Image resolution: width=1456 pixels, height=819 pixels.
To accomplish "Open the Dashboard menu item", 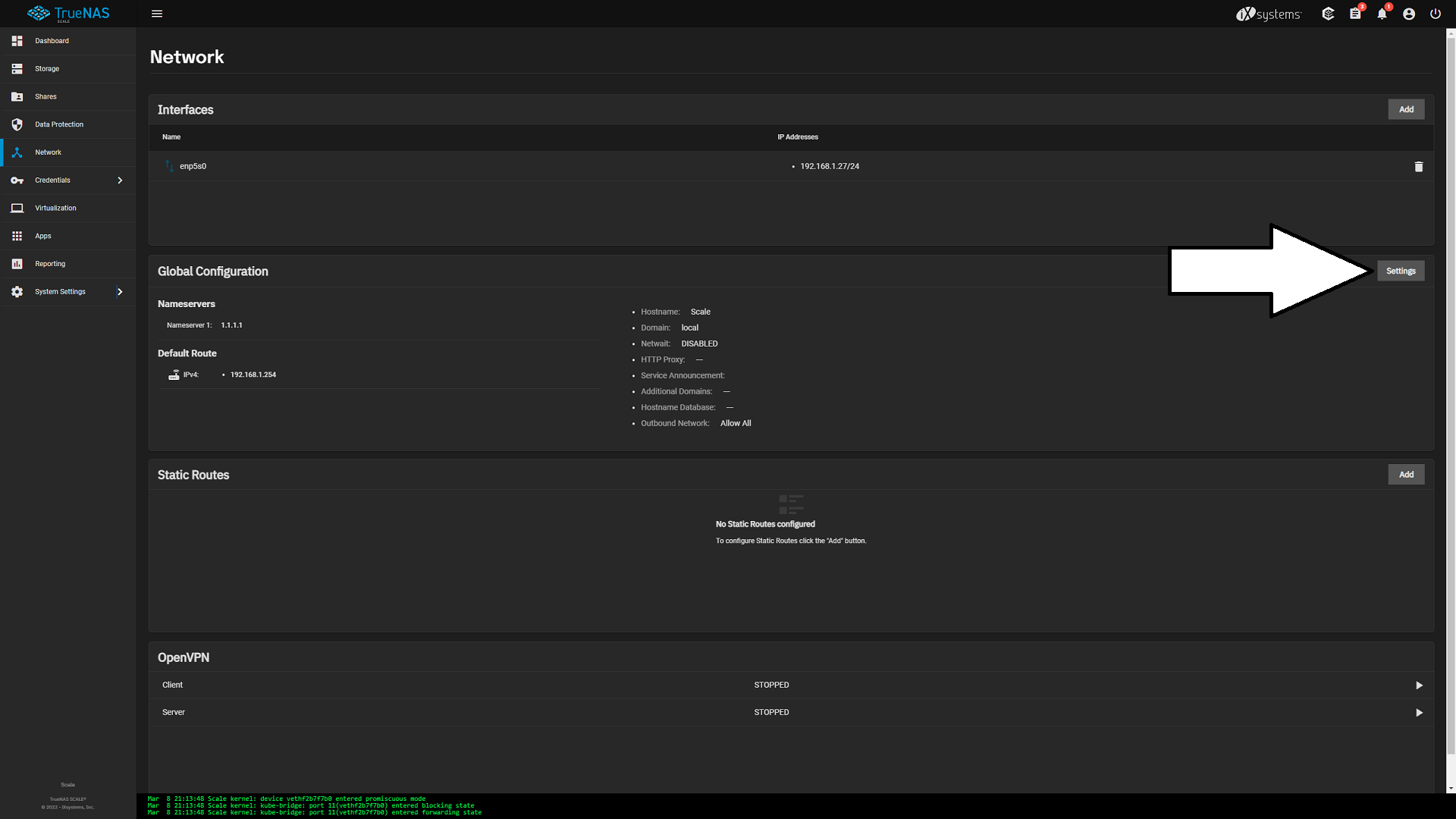I will (68, 41).
